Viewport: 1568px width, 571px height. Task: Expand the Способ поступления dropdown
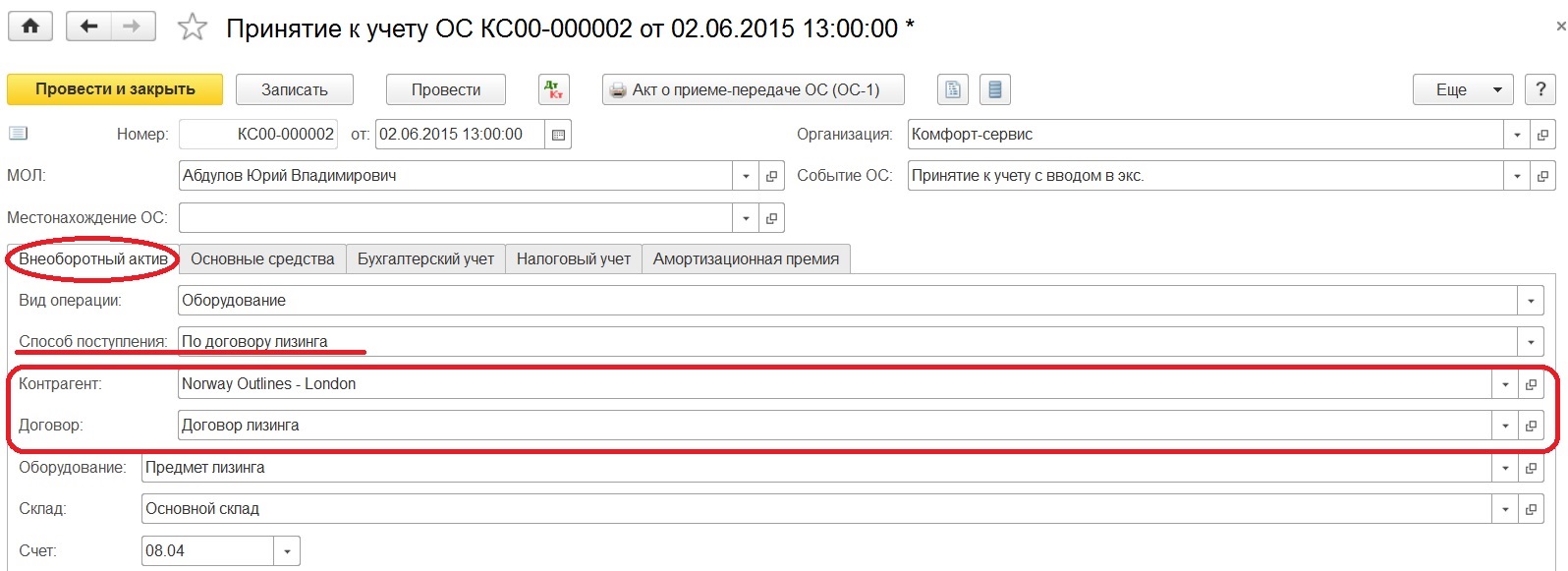click(x=1531, y=342)
